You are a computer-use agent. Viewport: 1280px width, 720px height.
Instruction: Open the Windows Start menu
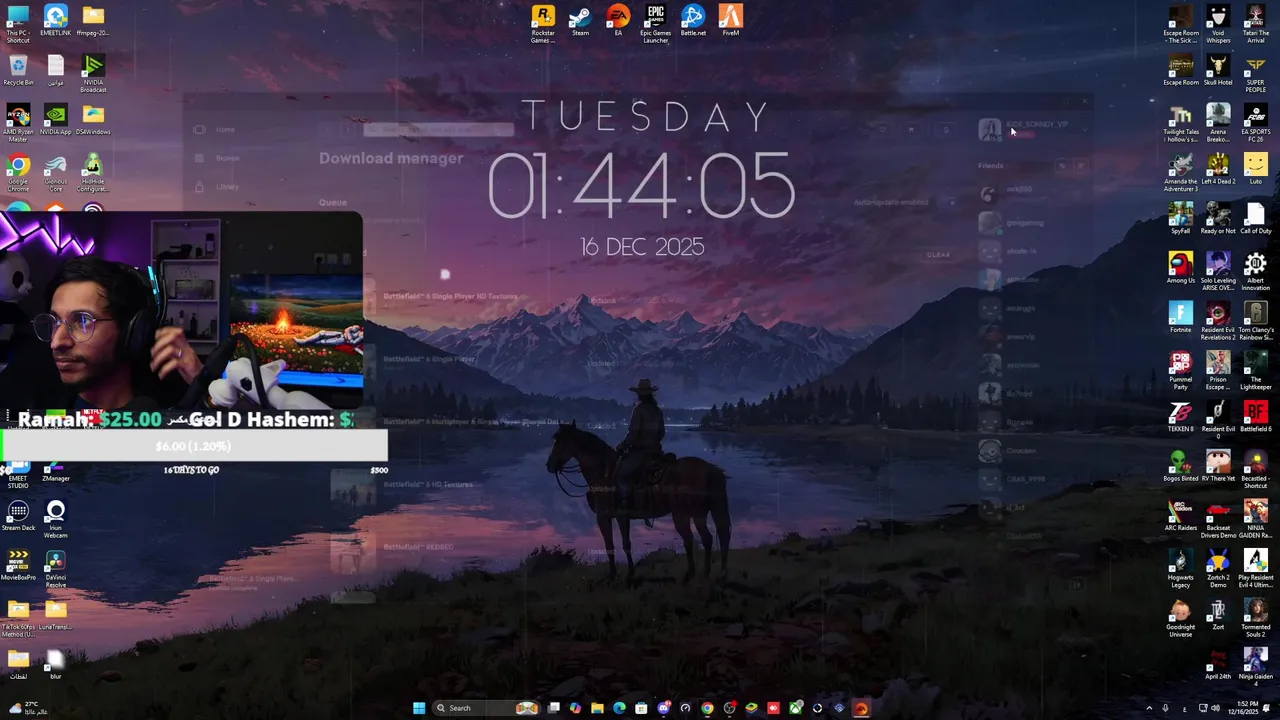419,708
